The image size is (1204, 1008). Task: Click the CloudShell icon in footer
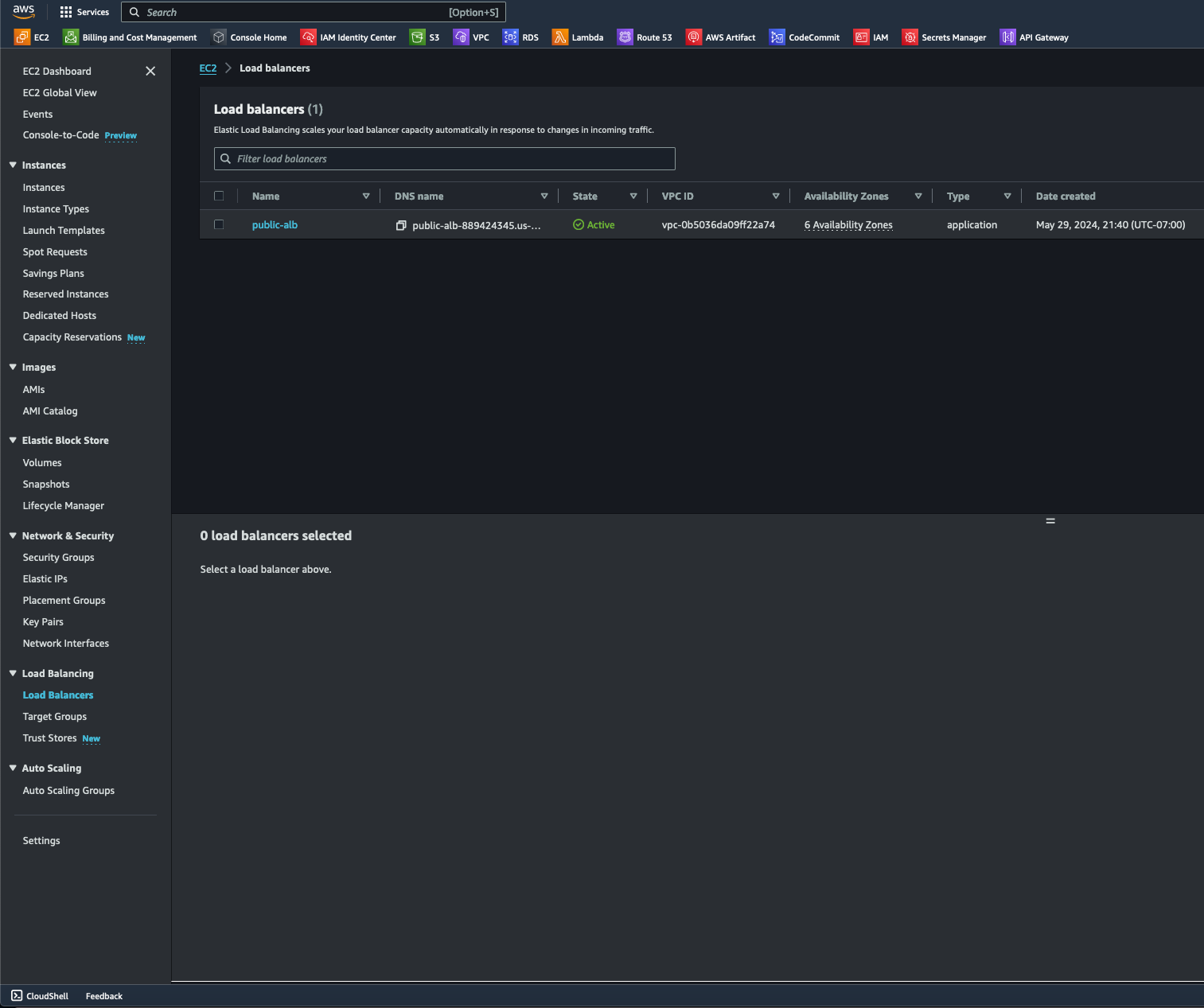pyautogui.click(x=17, y=996)
